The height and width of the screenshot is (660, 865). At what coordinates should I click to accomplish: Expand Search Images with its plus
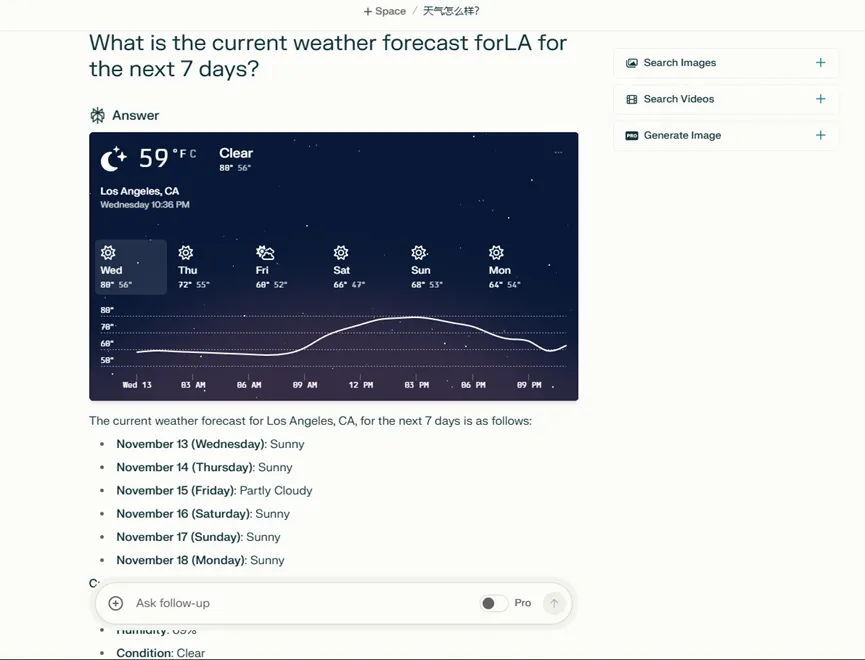coord(820,63)
